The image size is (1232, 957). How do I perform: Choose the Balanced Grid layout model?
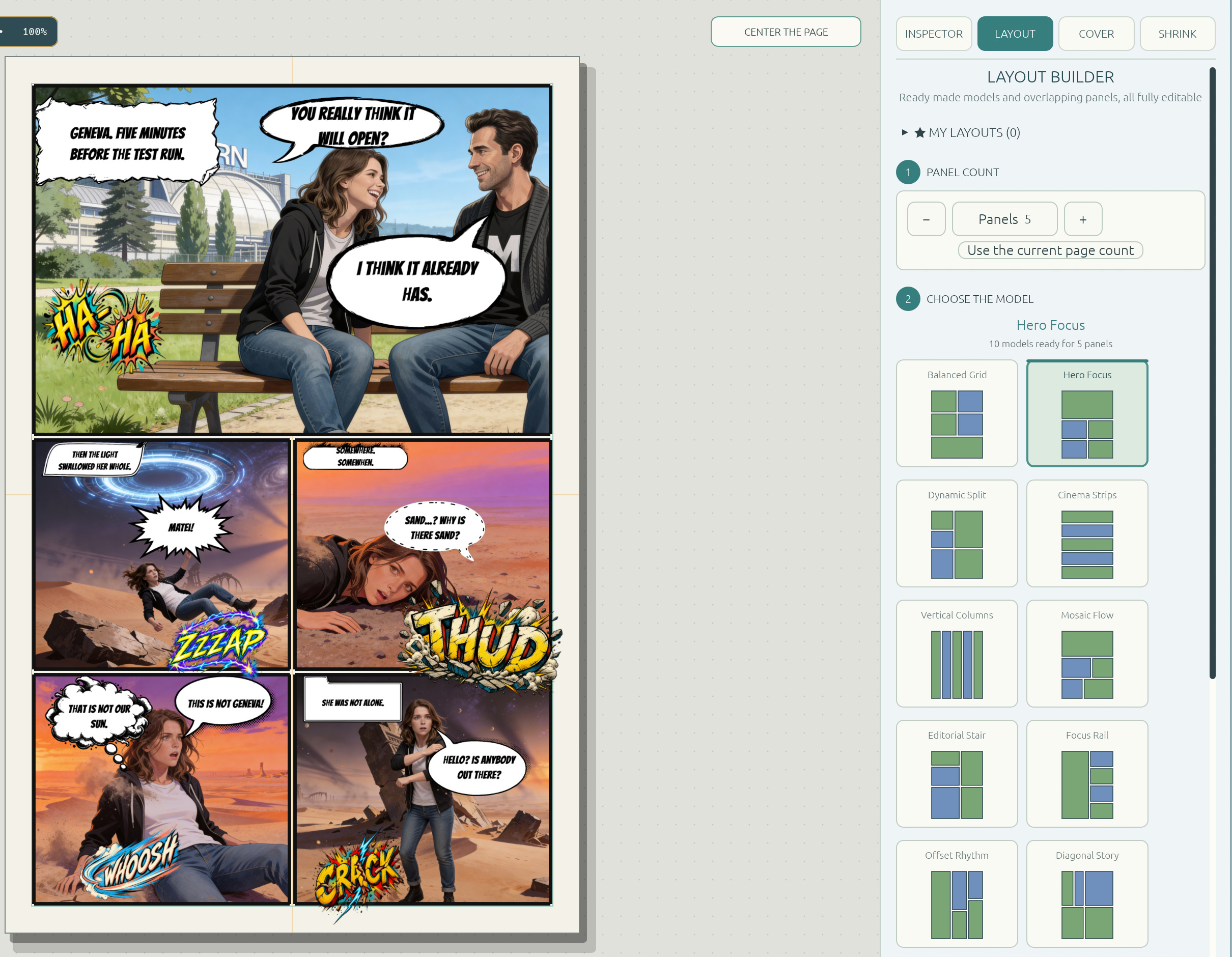coord(957,413)
